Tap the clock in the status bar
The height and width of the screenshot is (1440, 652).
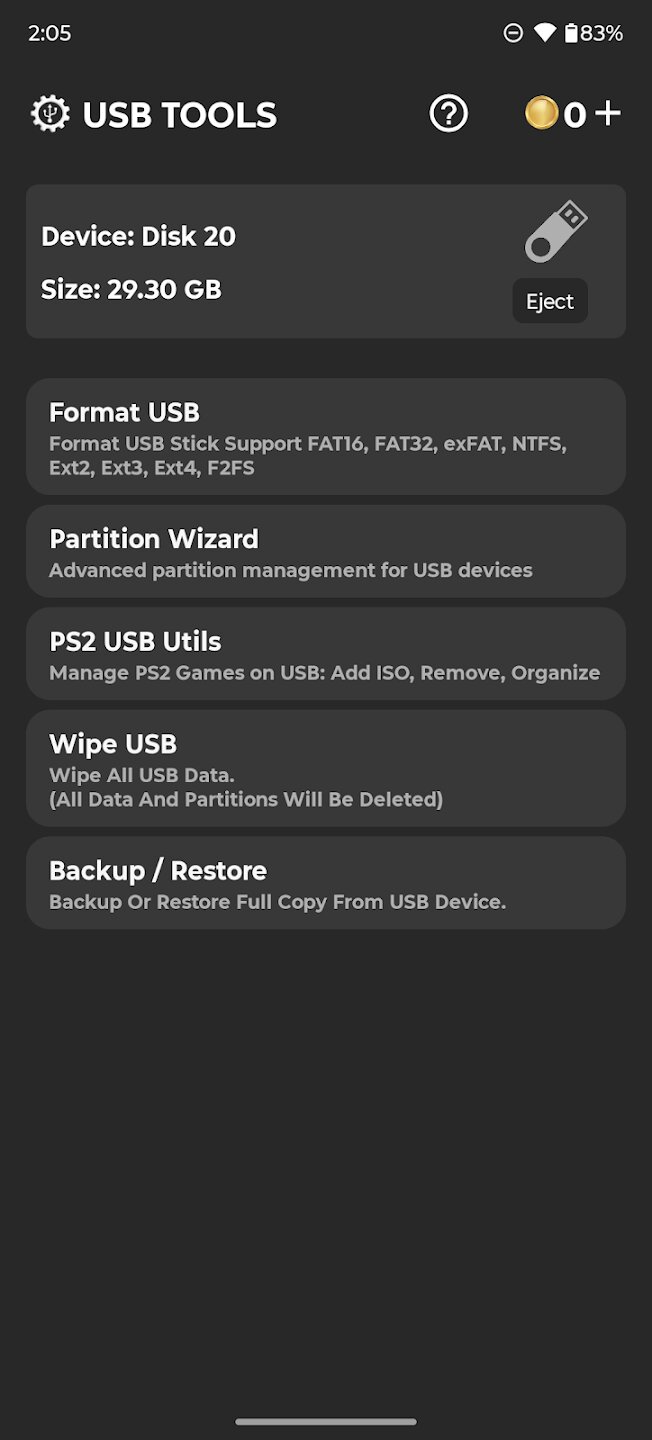[x=50, y=33]
